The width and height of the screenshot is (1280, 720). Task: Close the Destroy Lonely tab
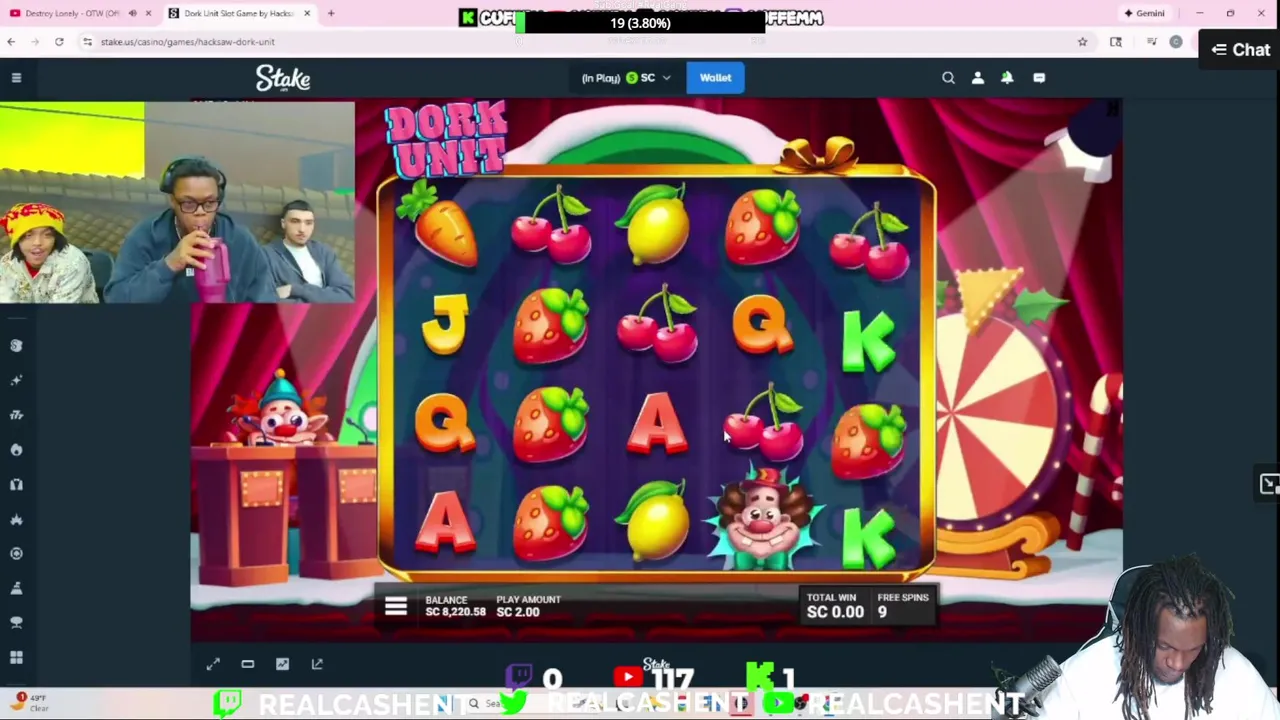[x=148, y=14]
